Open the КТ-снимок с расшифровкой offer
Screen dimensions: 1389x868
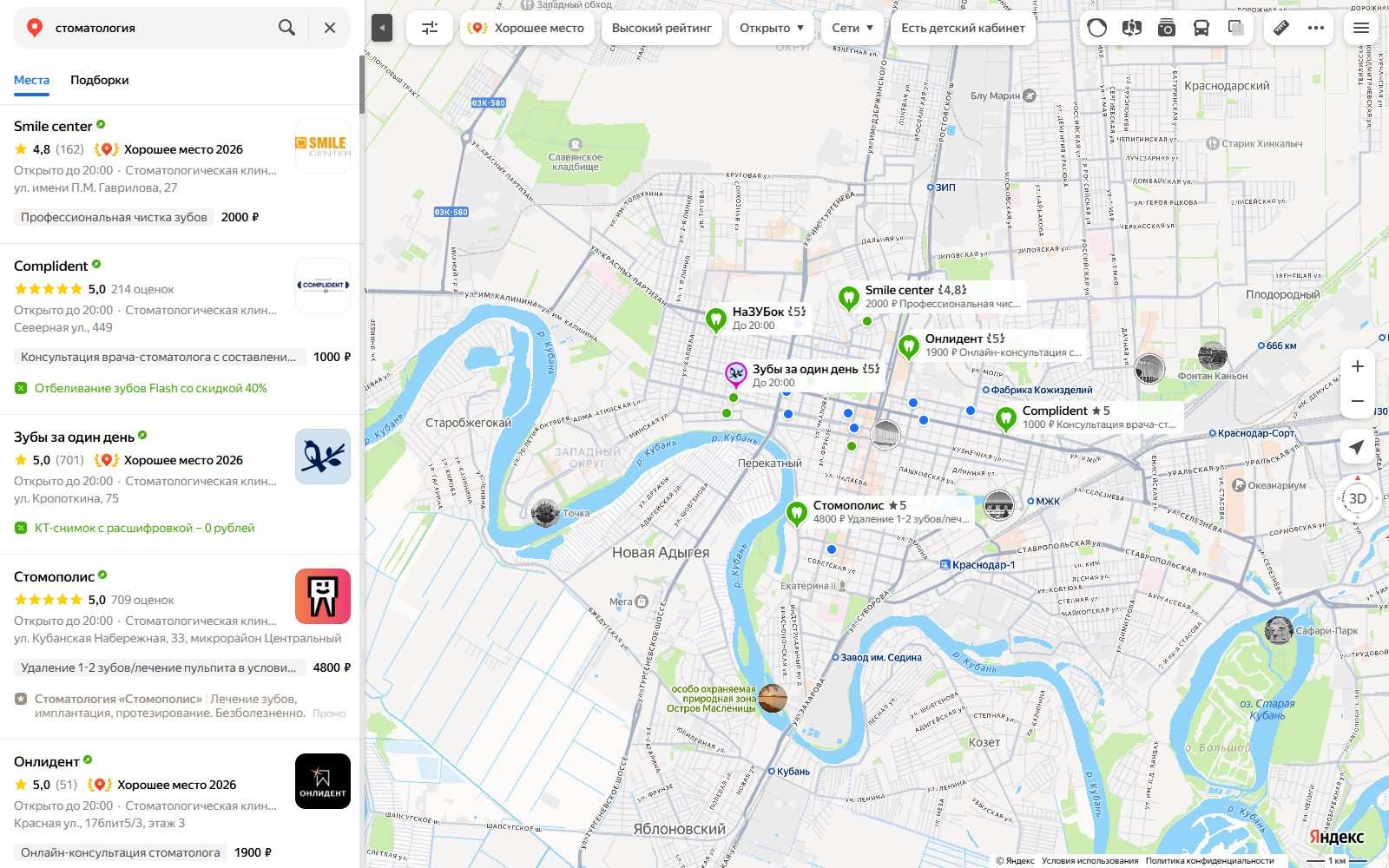tap(144, 528)
